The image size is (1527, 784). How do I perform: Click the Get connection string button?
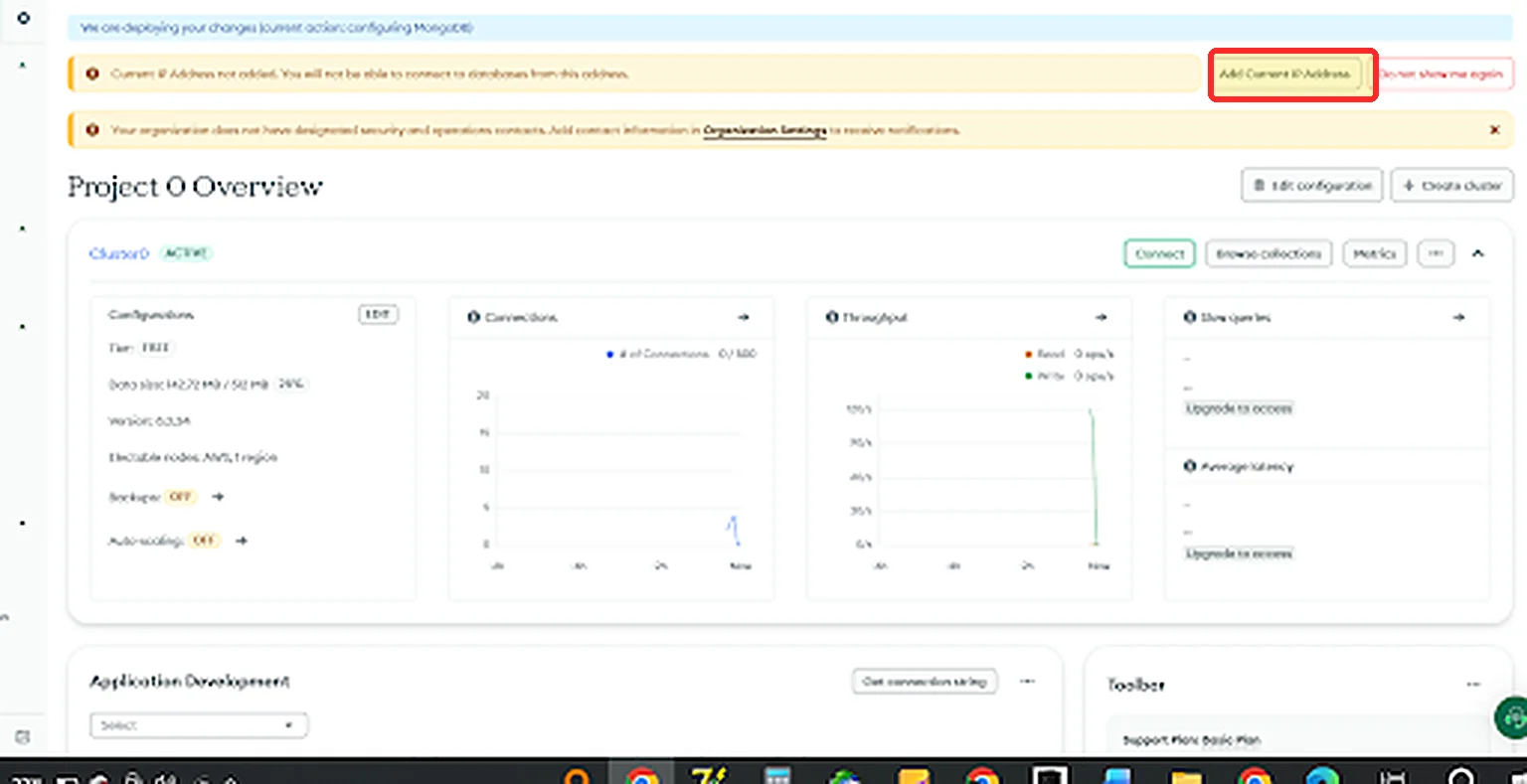925,682
